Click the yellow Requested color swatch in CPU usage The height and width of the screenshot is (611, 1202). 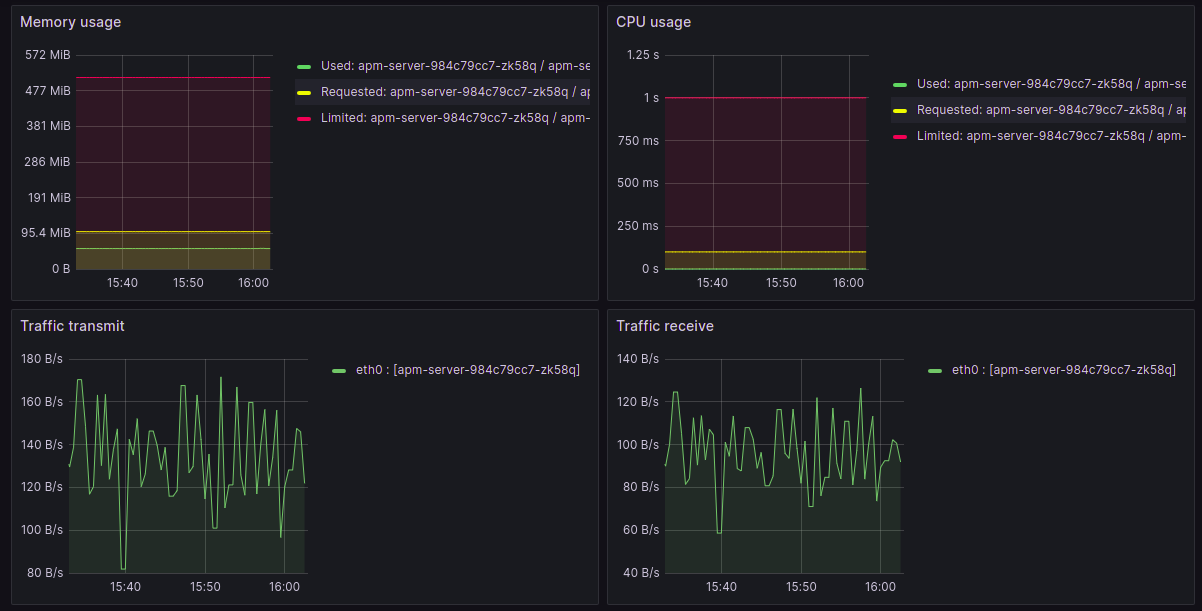(900, 111)
